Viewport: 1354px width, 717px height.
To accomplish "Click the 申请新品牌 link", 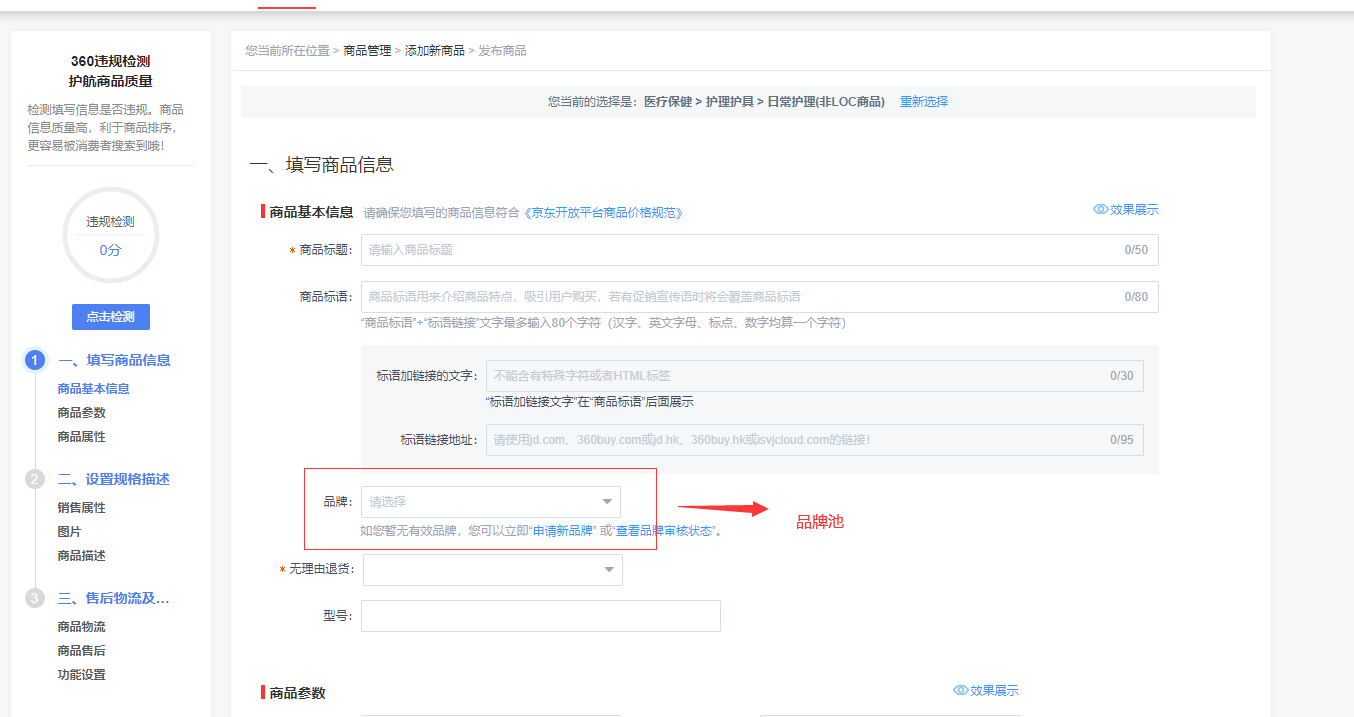I will pos(564,531).
